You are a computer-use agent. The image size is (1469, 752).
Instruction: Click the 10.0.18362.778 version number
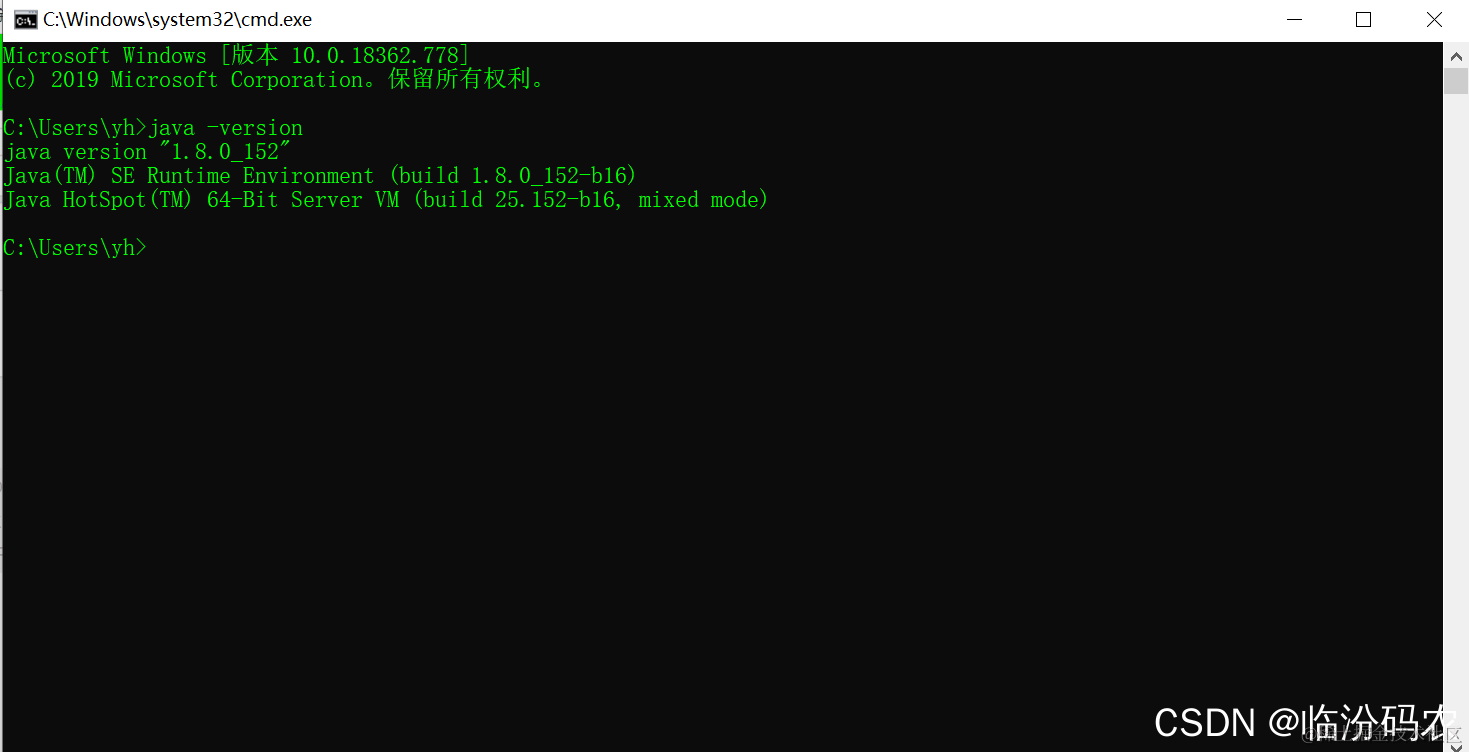click(374, 56)
